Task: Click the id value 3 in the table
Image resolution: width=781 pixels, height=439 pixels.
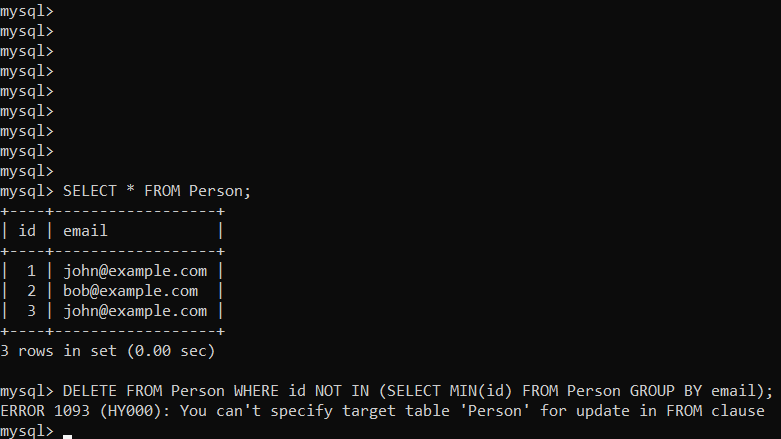Action: (x=32, y=311)
